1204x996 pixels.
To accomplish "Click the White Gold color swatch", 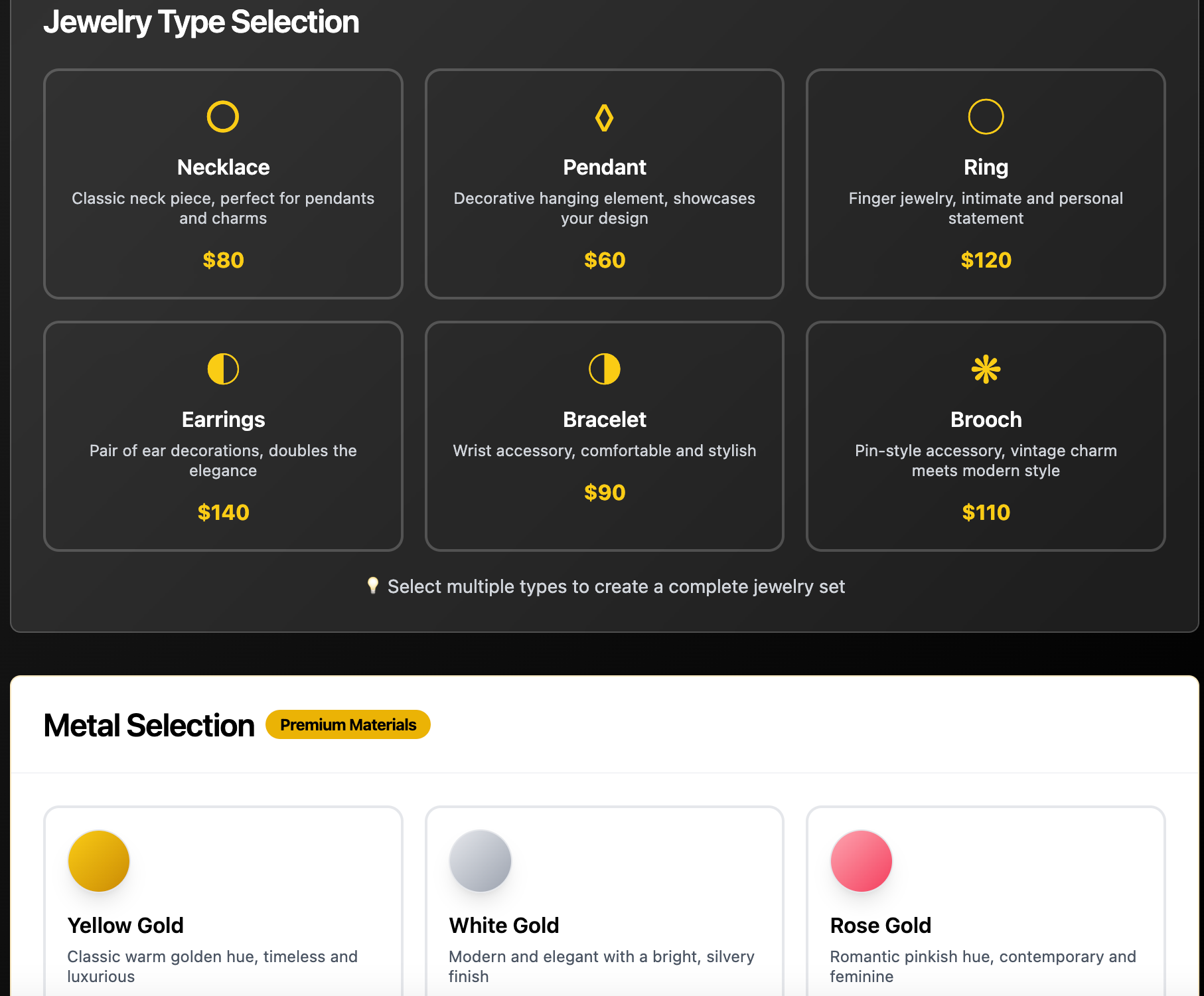I will point(480,861).
